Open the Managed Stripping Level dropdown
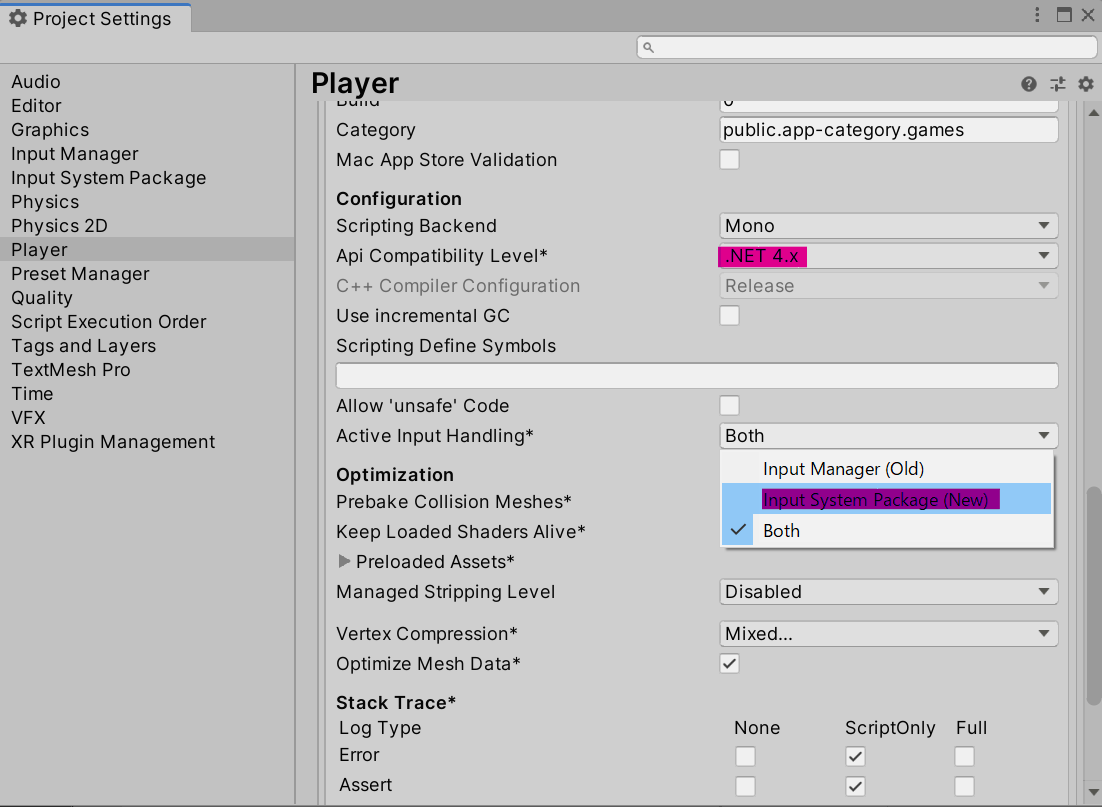The height and width of the screenshot is (807, 1102). [x=887, y=591]
